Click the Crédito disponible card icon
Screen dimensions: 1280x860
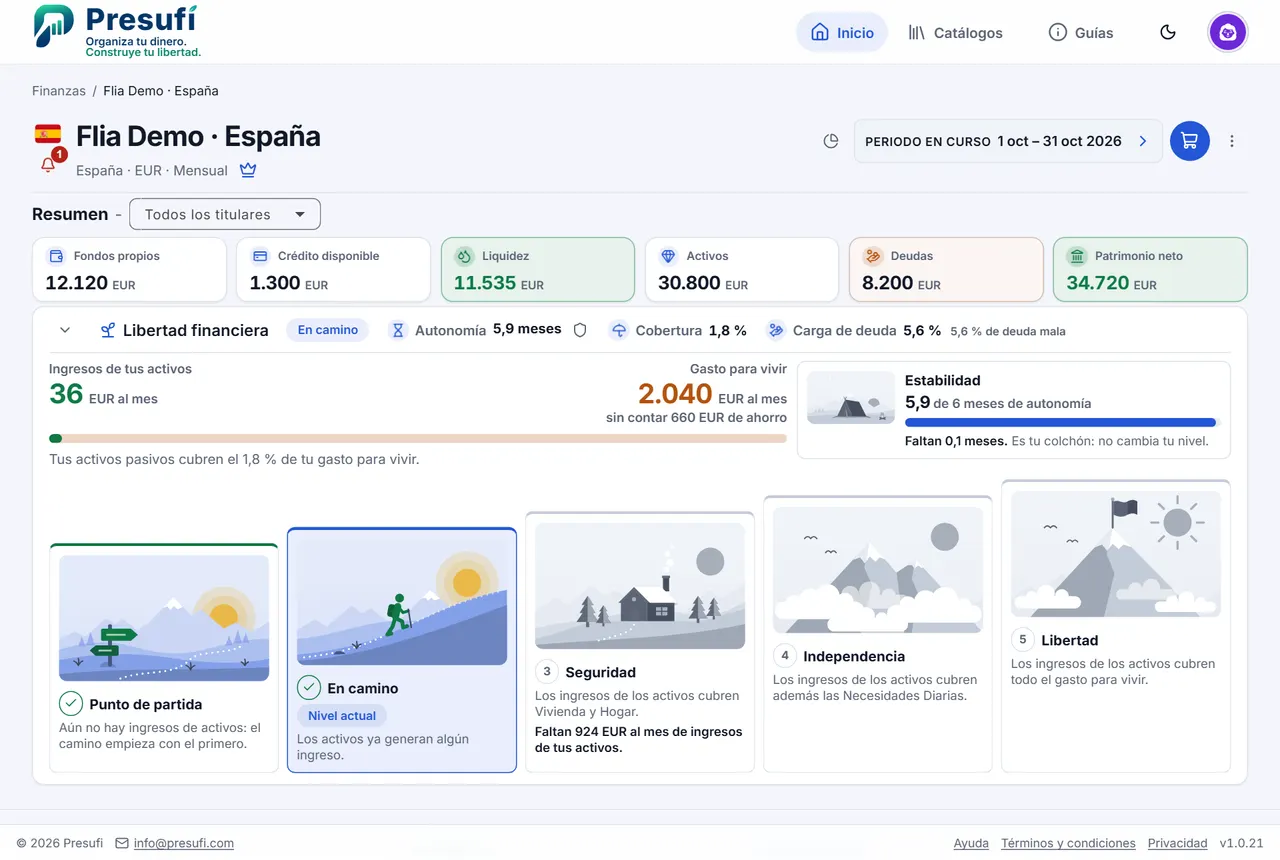(x=260, y=256)
